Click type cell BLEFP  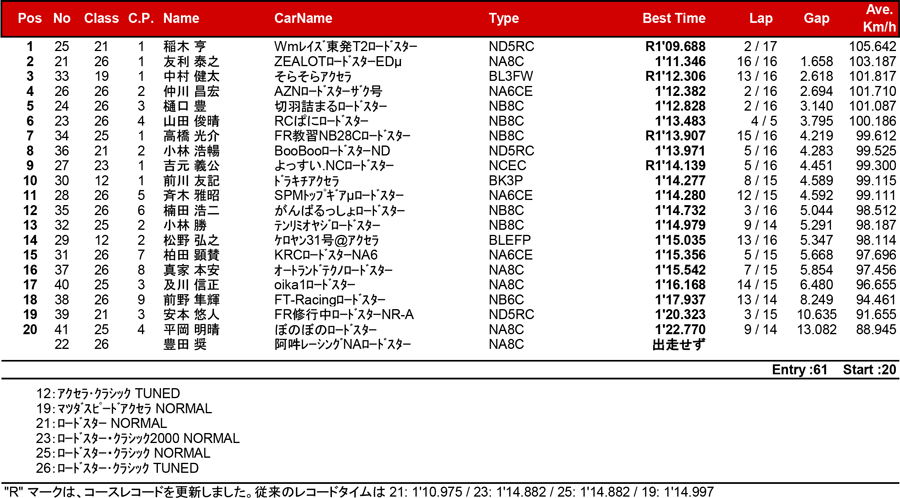510,240
